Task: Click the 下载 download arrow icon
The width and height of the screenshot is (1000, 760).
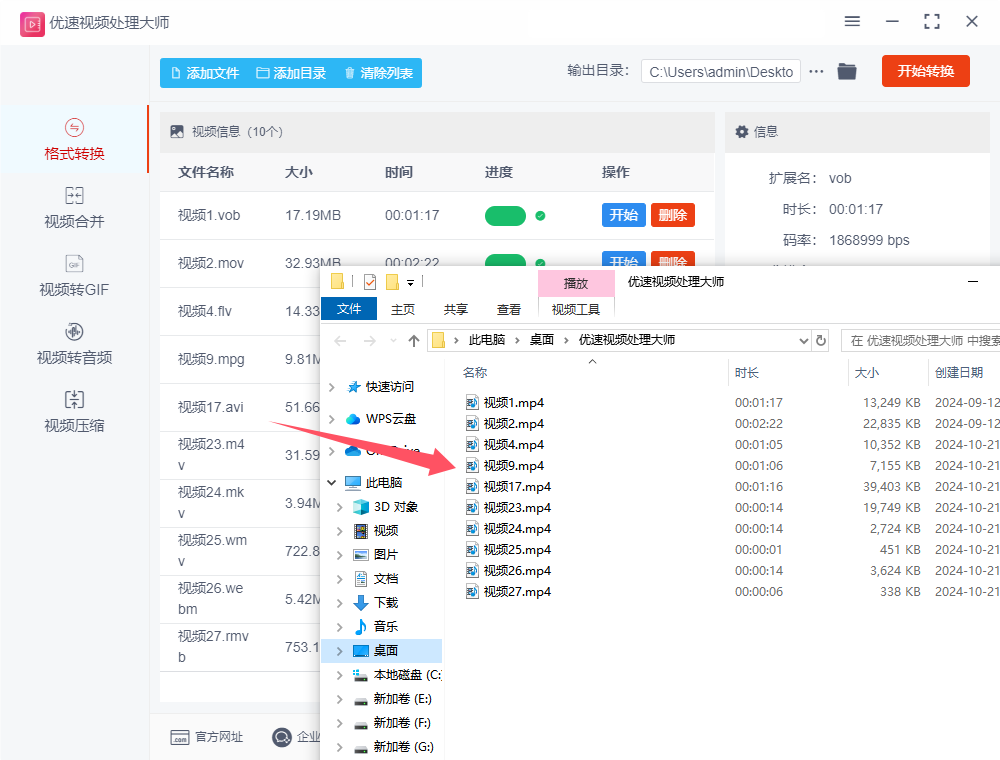Action: click(x=361, y=603)
